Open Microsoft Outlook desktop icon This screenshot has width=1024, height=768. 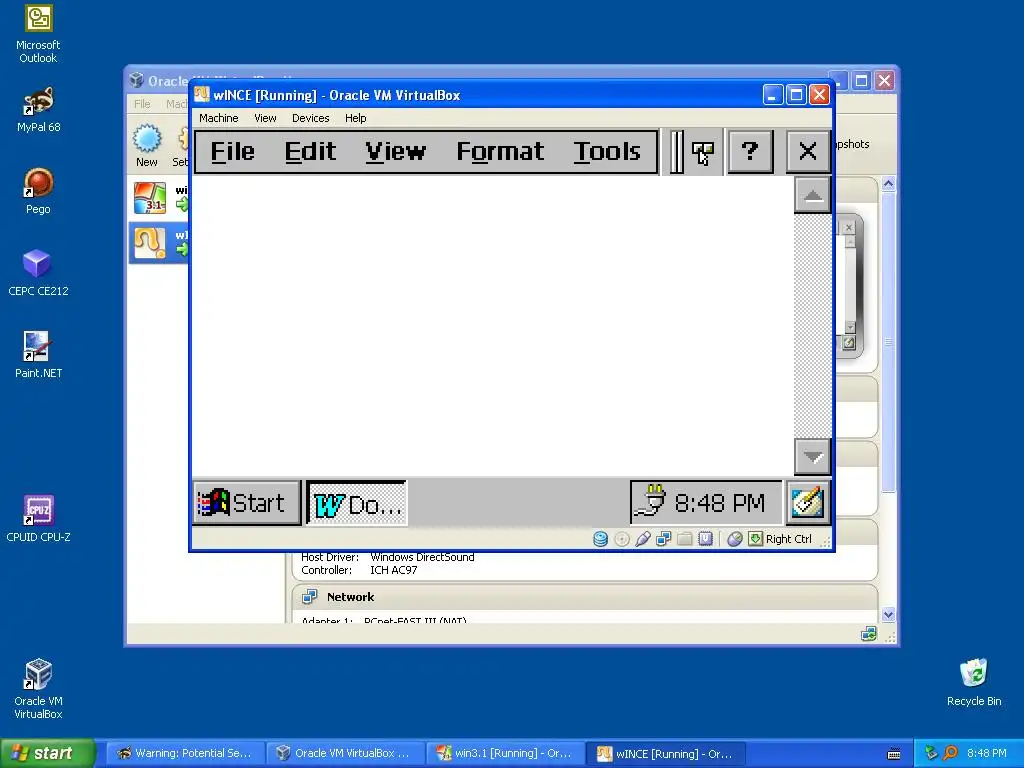pyautogui.click(x=38, y=34)
